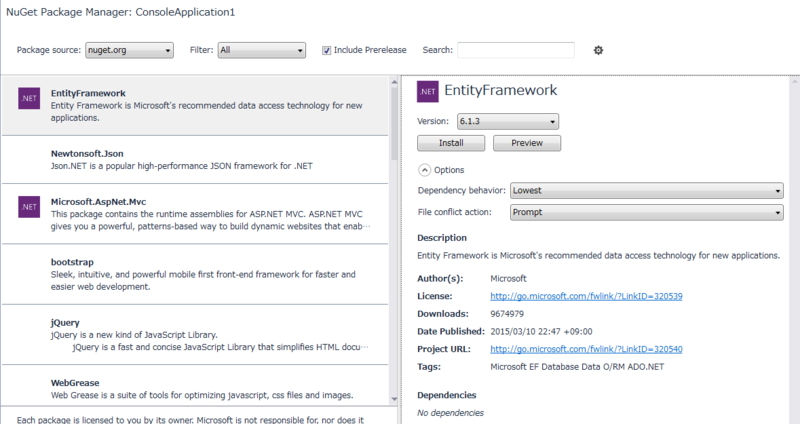Image resolution: width=800 pixels, height=424 pixels.
Task: Click the Date Published value 2015/03/10
Action: [541, 332]
